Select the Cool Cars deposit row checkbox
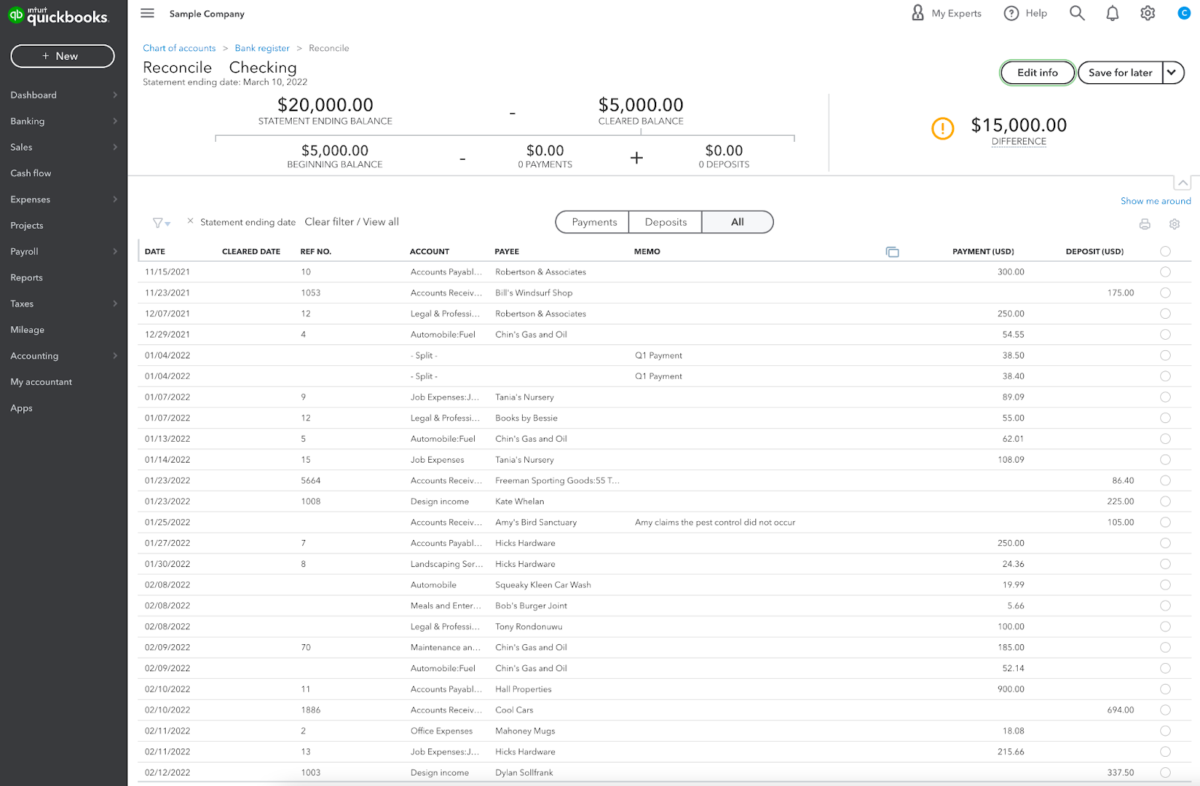This screenshot has height=786, width=1200. pyautogui.click(x=1164, y=710)
